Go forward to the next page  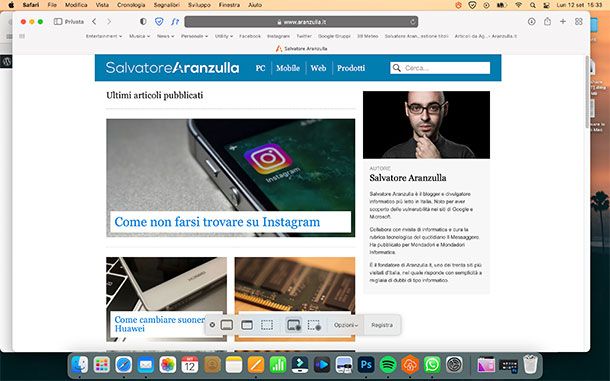point(109,22)
